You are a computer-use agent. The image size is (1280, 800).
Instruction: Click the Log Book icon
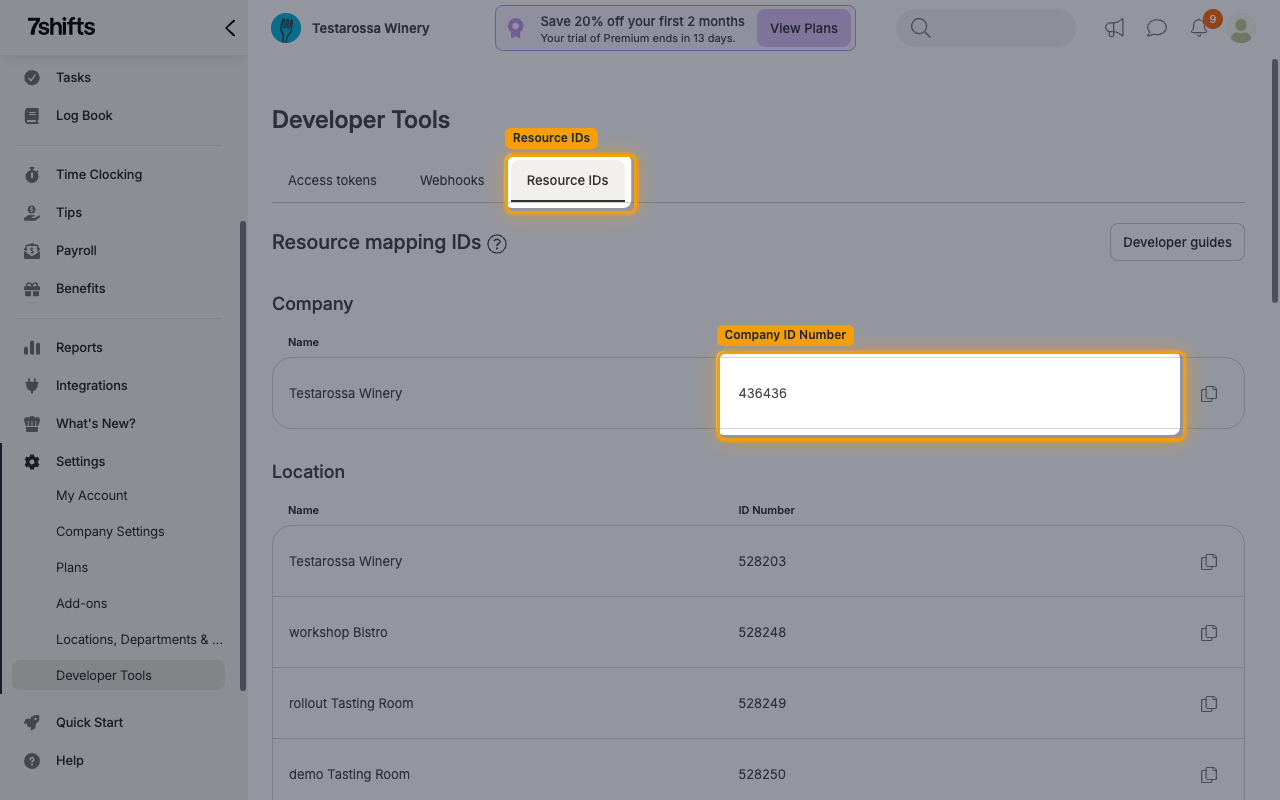pos(32,115)
